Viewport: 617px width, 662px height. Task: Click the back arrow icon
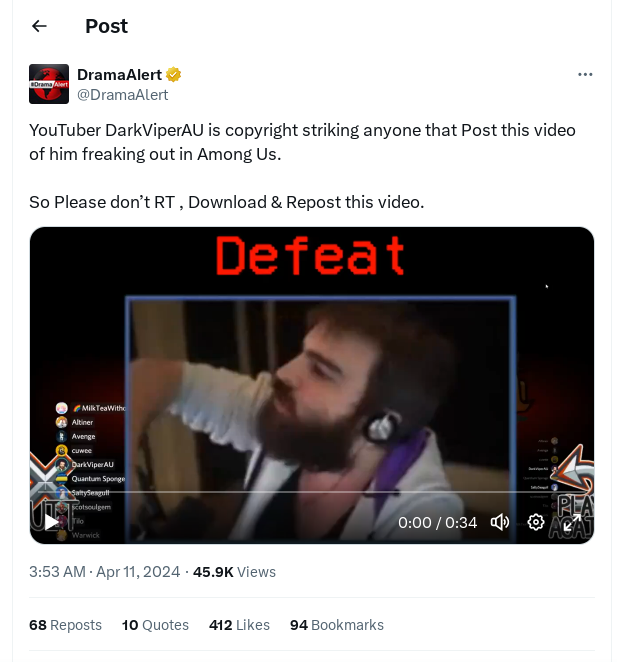(x=39, y=26)
